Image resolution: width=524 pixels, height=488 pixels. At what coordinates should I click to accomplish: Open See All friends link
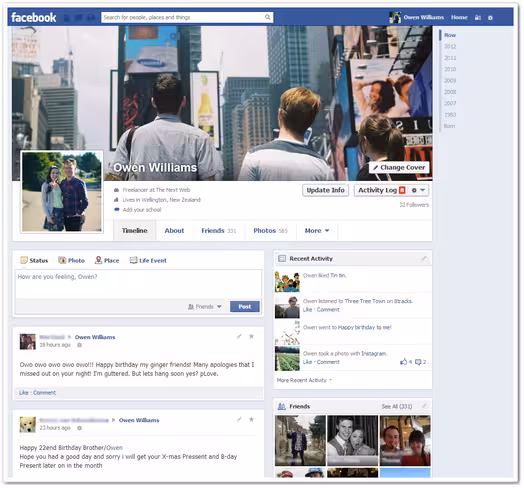coord(397,406)
